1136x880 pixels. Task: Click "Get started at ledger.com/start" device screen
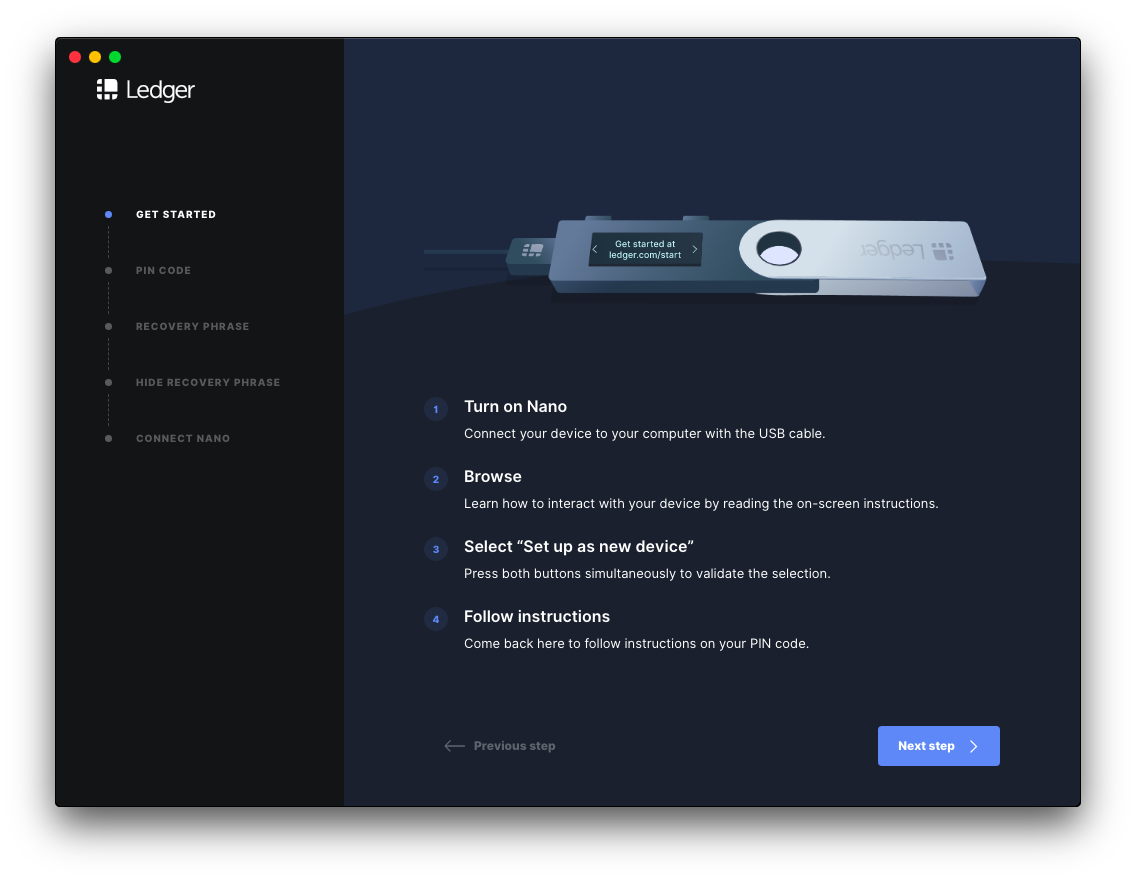click(x=645, y=249)
